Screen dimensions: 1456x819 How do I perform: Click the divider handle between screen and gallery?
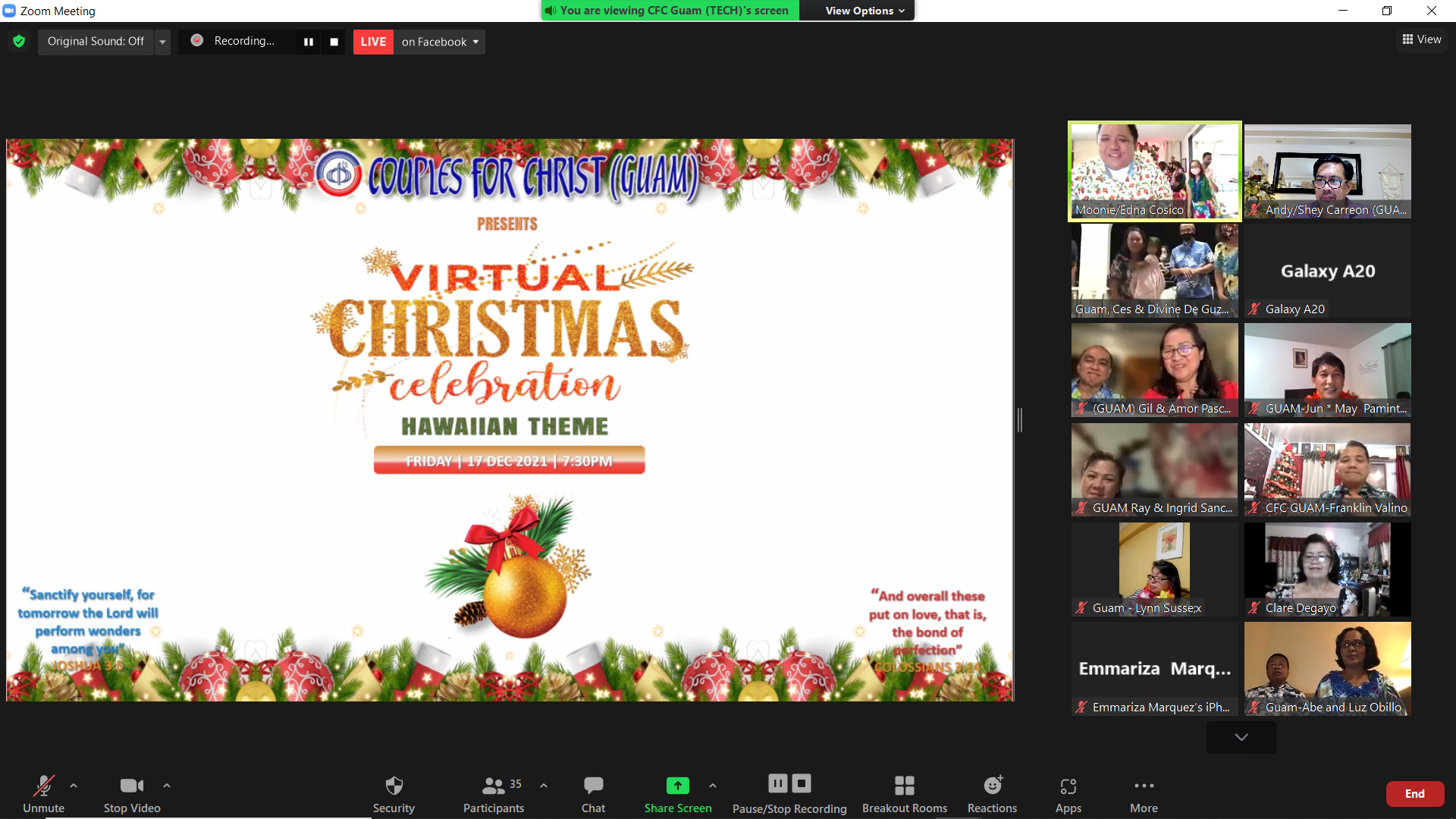(x=1020, y=419)
